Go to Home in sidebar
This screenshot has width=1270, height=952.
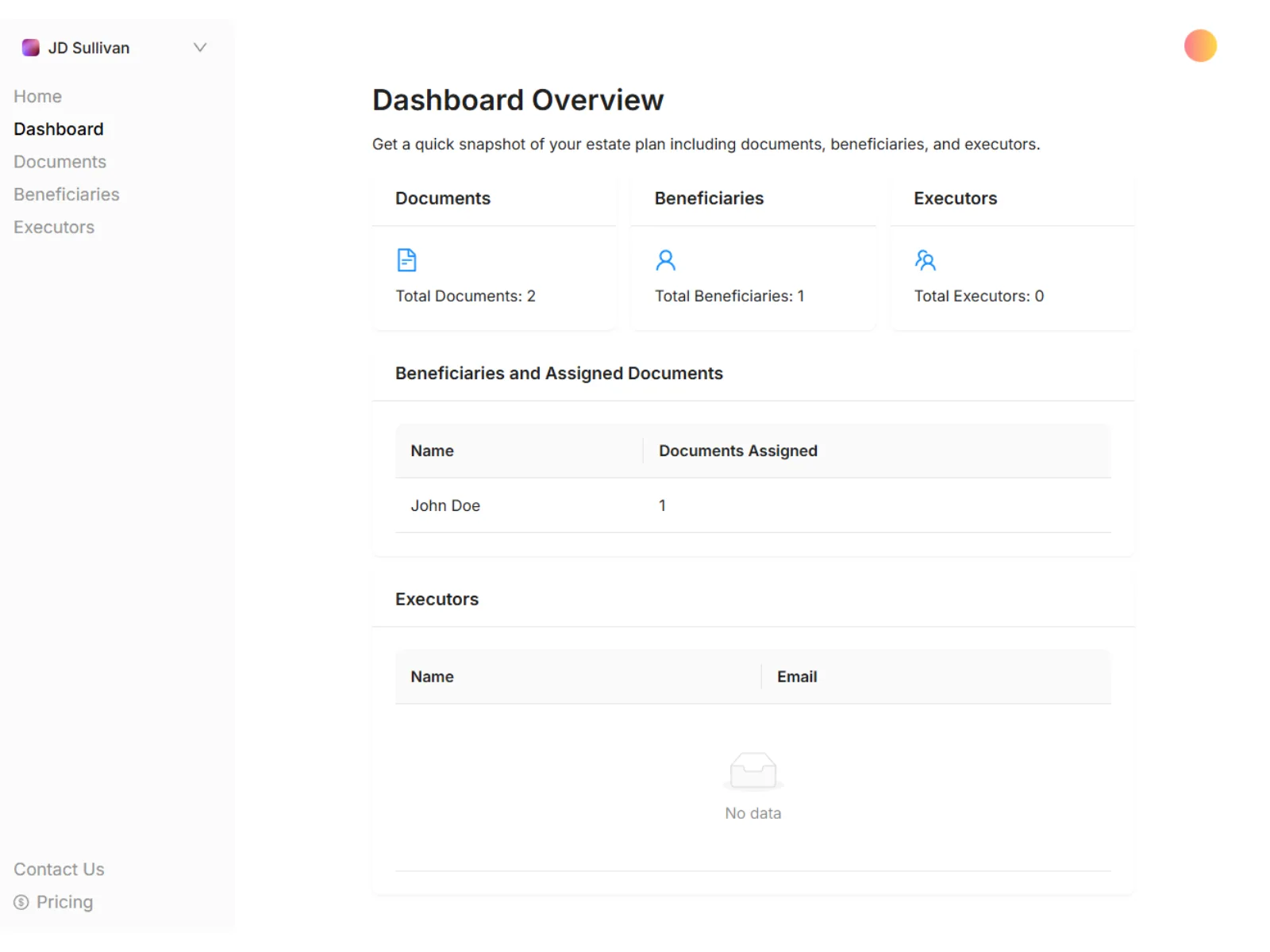coord(37,96)
